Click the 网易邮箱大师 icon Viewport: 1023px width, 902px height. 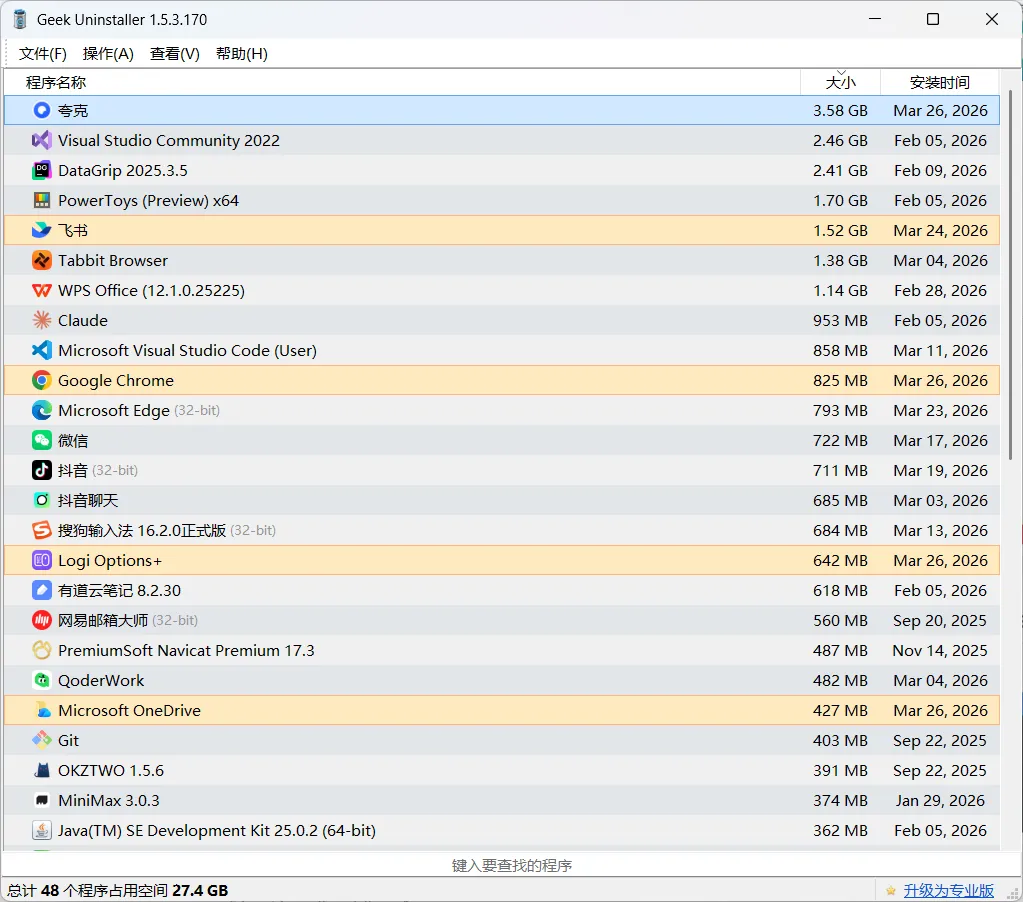click(42, 620)
